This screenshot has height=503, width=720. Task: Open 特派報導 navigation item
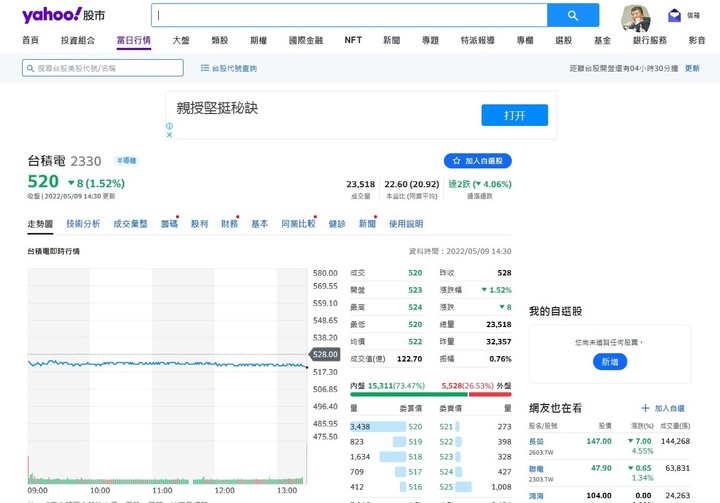478,40
